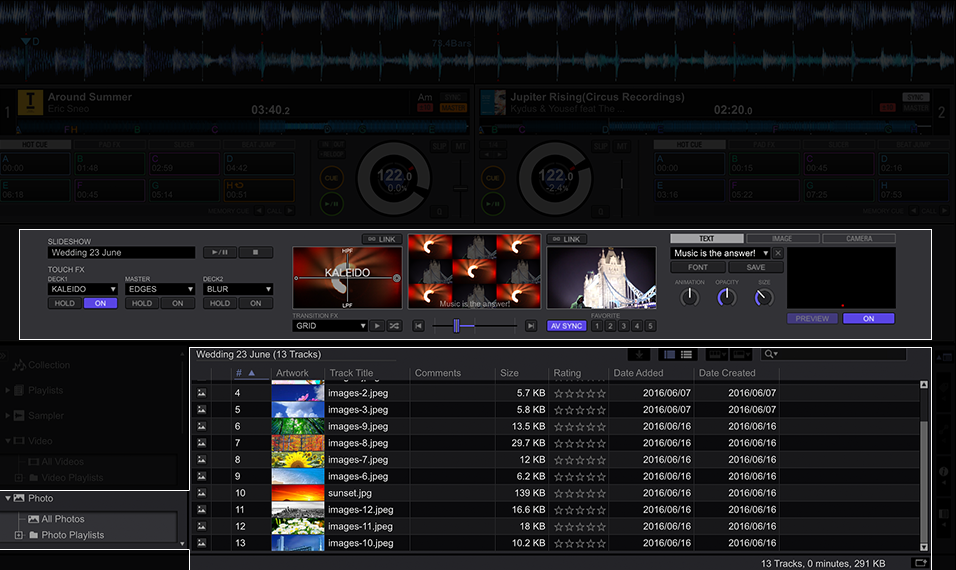Image resolution: width=956 pixels, height=570 pixels.
Task: Click the download arrow icon in browser toolbar
Action: (639, 354)
